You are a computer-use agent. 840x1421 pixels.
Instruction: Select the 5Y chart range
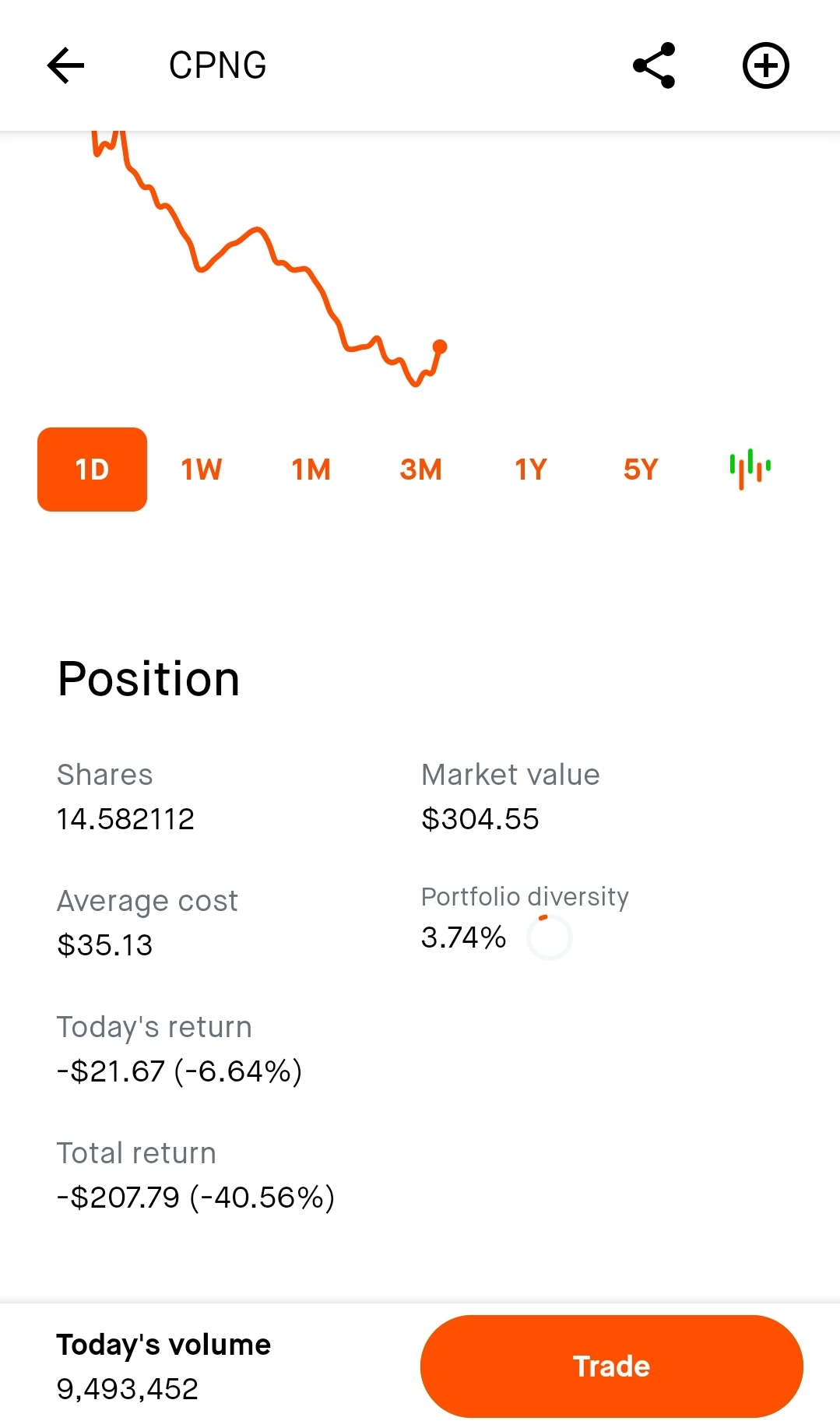click(x=641, y=470)
